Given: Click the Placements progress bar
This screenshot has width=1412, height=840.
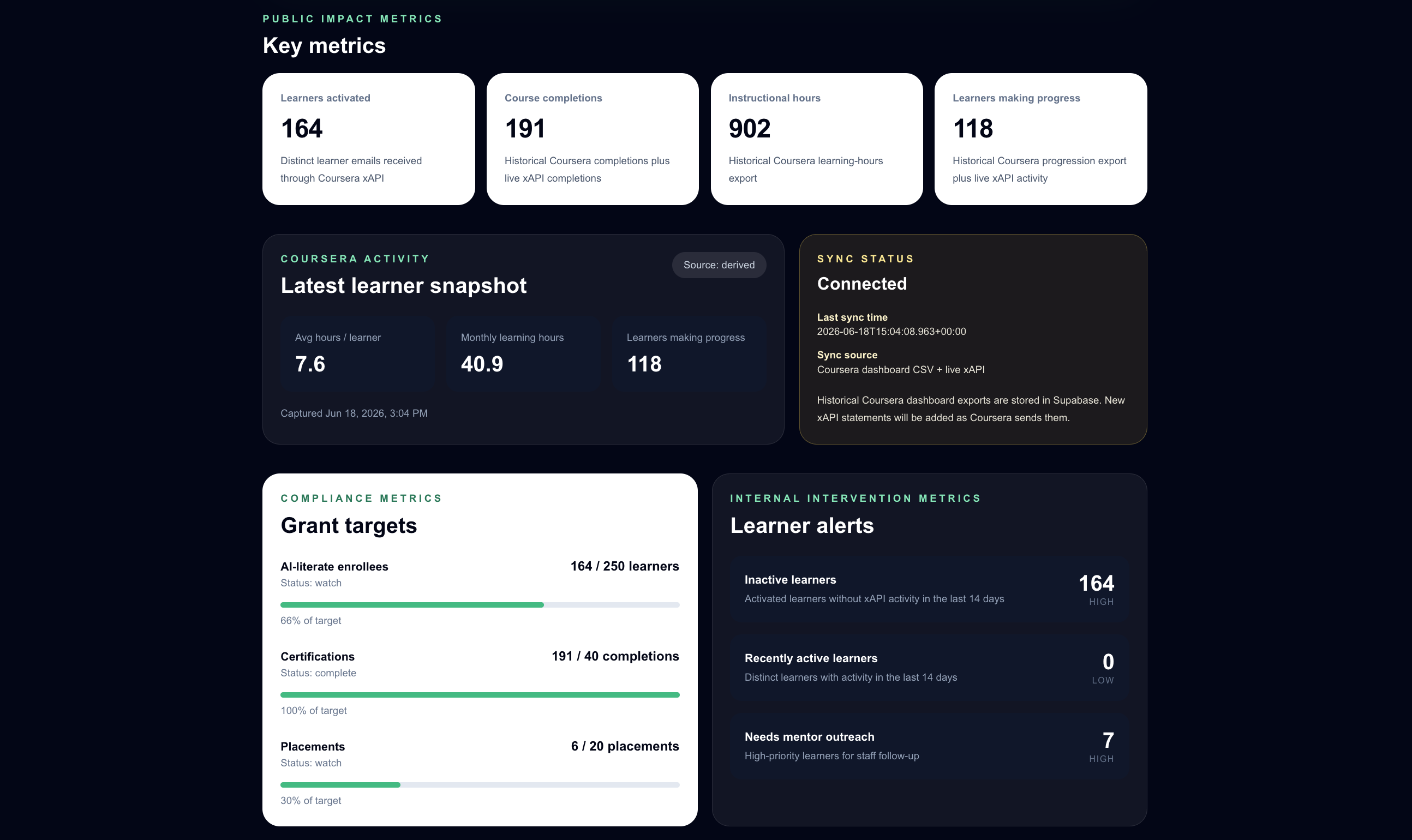Looking at the screenshot, I should [x=480, y=785].
